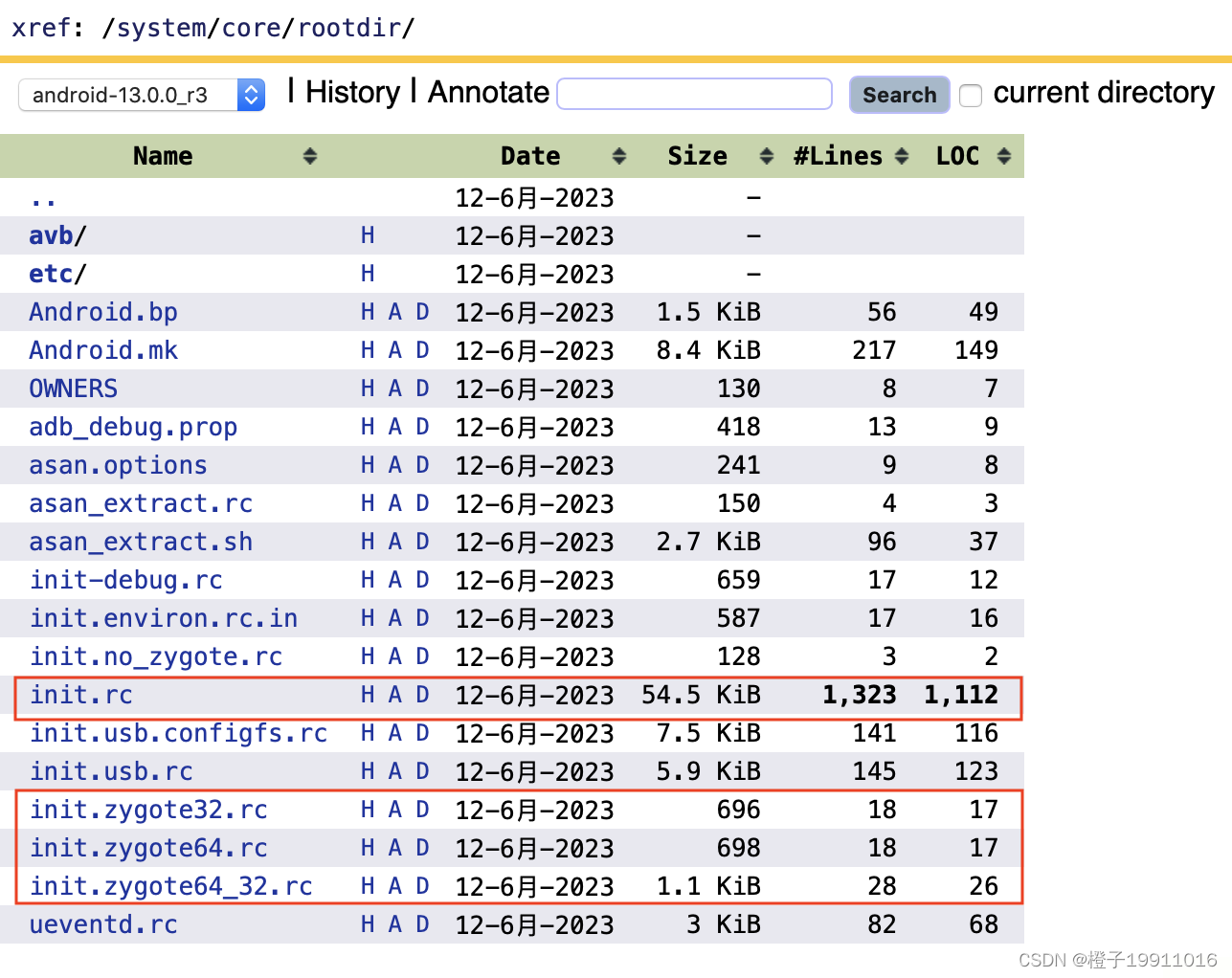Download (D) the init.environ.rc.in file

(422, 618)
